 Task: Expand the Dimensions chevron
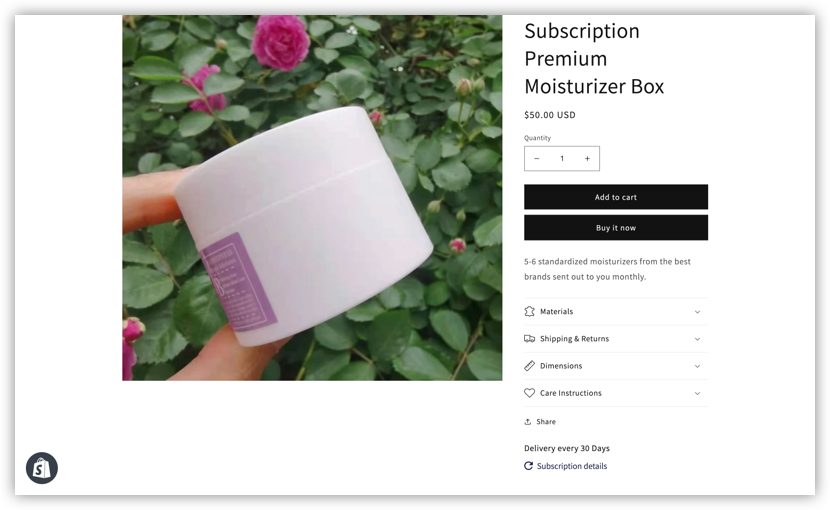[x=697, y=366]
